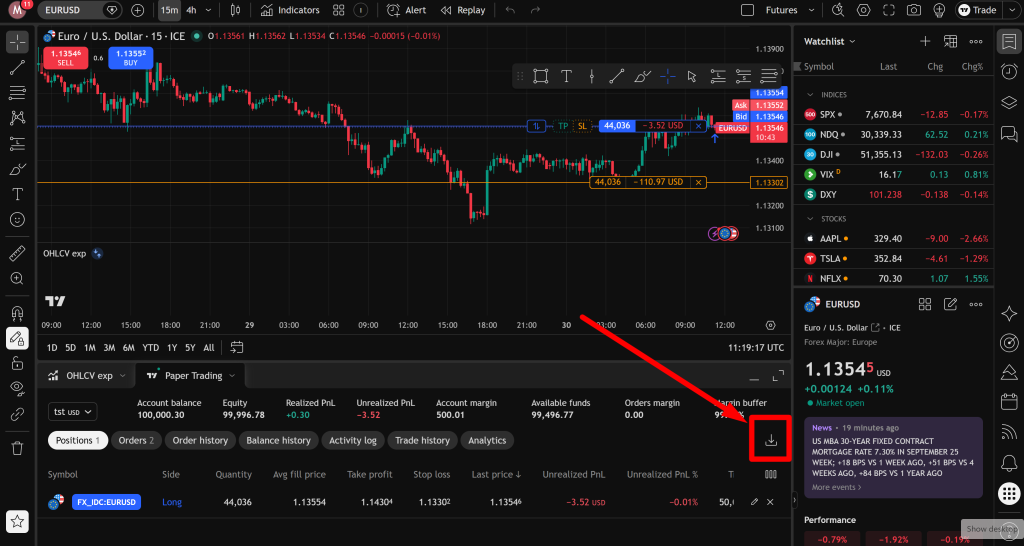The height and width of the screenshot is (546, 1024).
Task: Activate the zoom in tool
Action: pos(18,279)
